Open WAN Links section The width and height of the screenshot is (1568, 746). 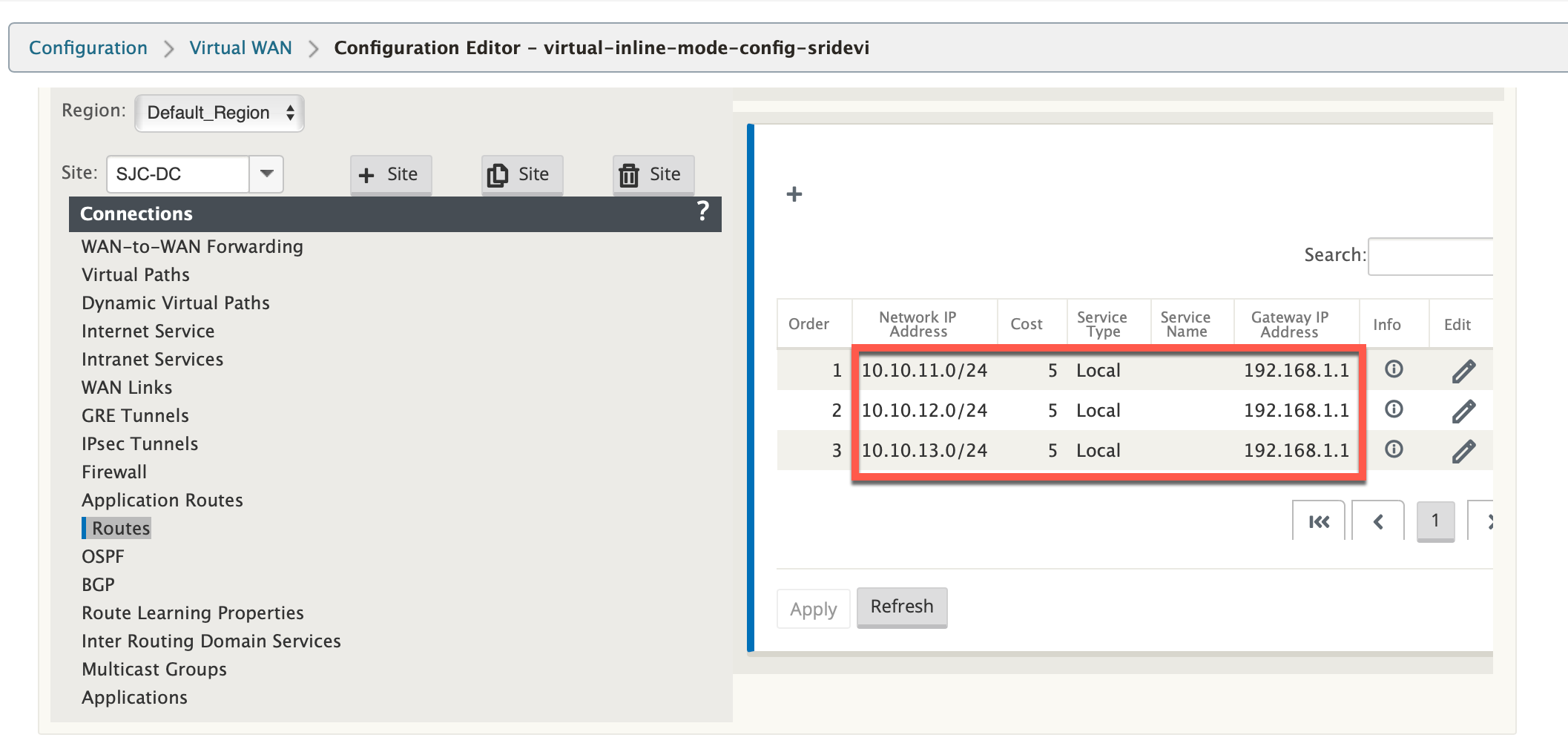(x=127, y=387)
